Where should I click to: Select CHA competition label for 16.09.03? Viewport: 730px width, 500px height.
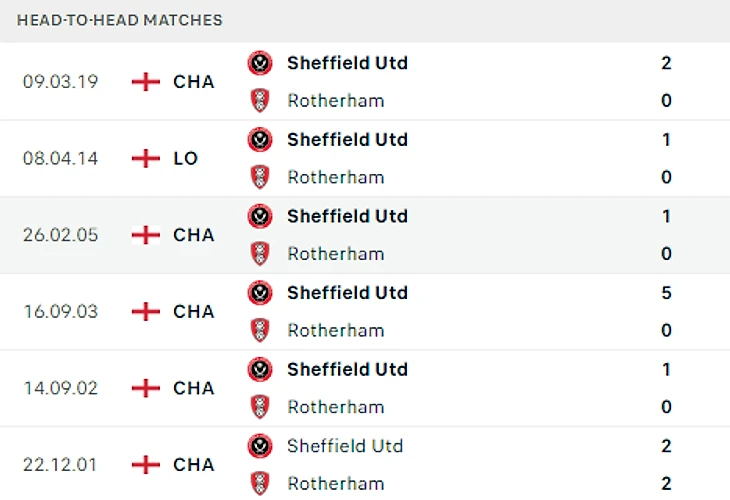194,311
